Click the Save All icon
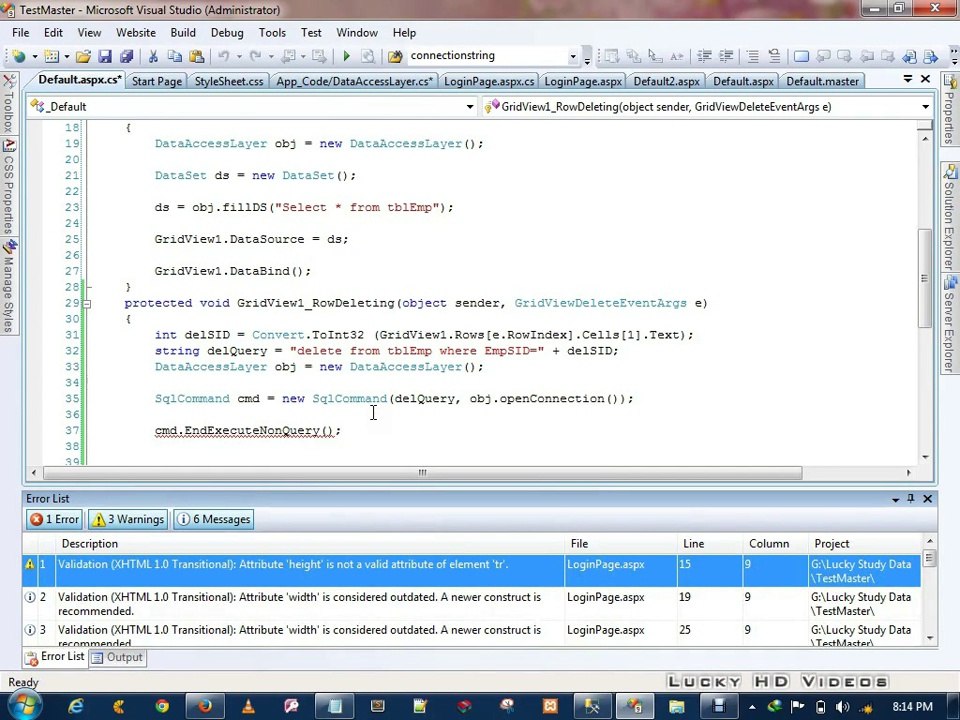 coord(126,56)
